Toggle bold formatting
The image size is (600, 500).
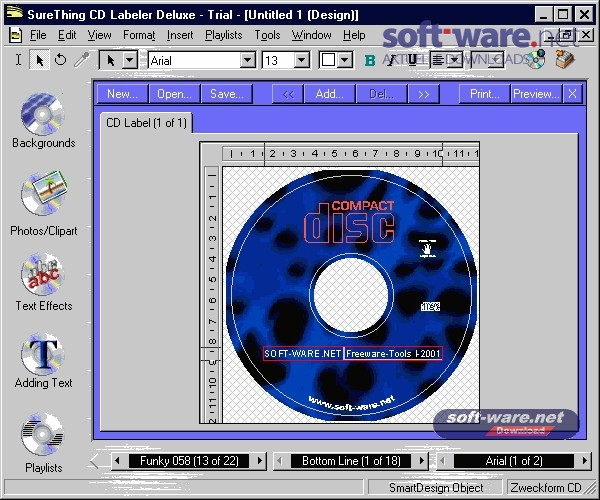point(370,60)
